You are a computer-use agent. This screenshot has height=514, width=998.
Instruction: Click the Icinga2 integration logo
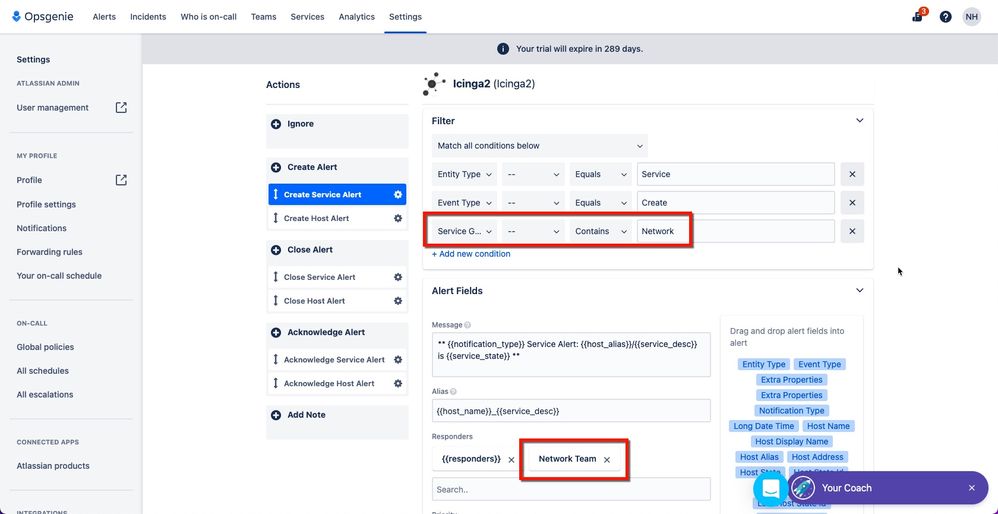(x=433, y=84)
